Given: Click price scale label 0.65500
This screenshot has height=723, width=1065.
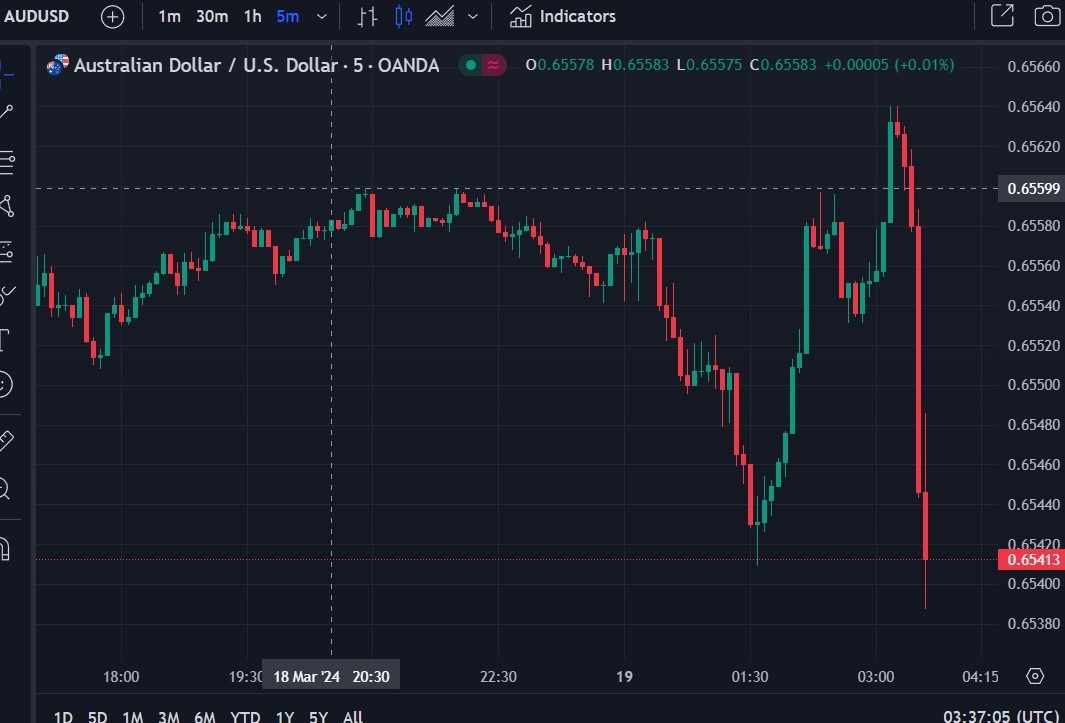Looking at the screenshot, I should pos(1034,385).
